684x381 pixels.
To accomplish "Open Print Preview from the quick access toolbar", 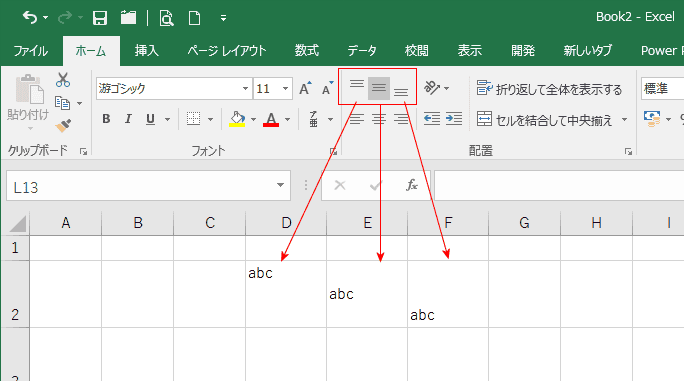I will tap(166, 18).
